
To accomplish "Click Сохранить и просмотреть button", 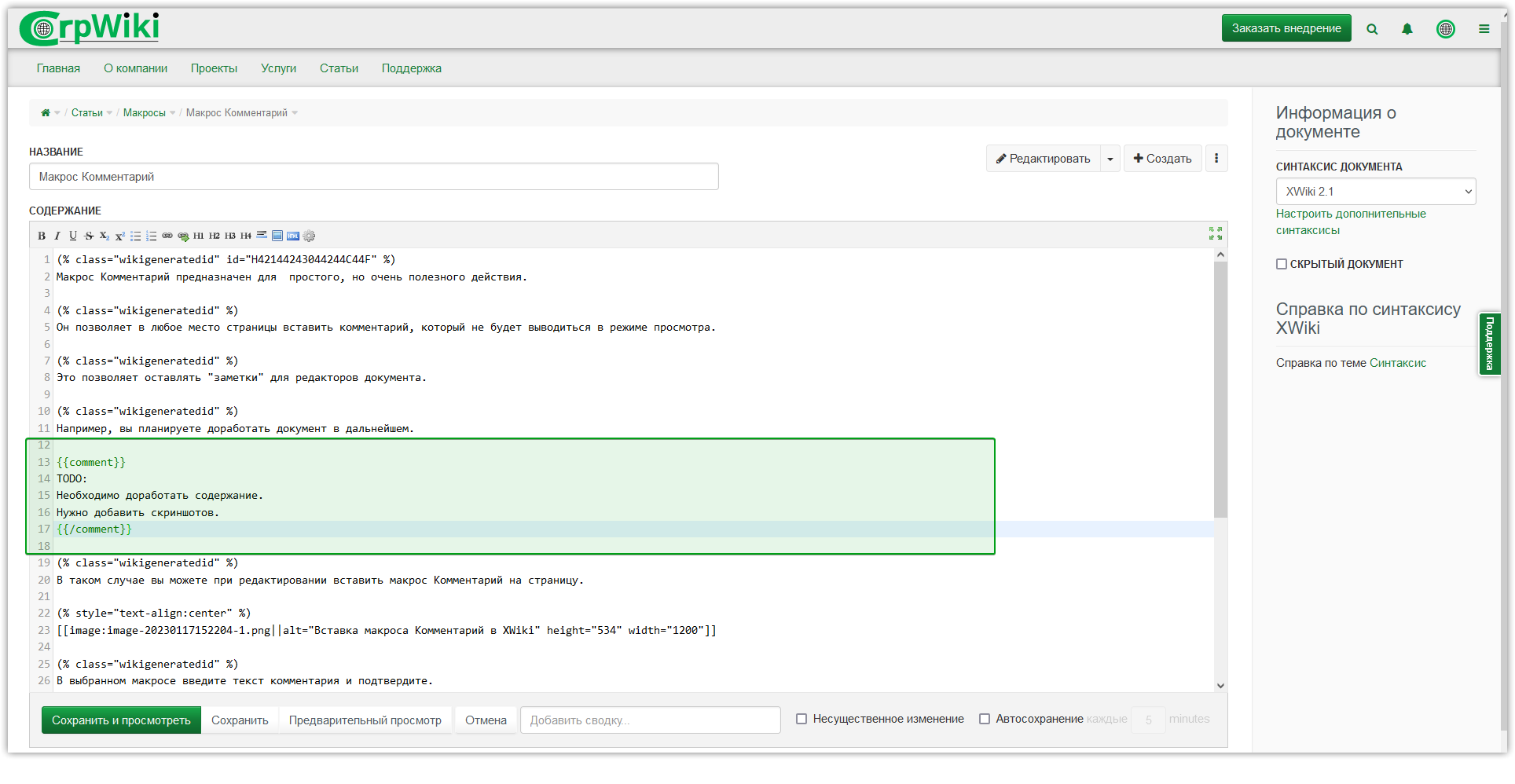I will click(121, 720).
